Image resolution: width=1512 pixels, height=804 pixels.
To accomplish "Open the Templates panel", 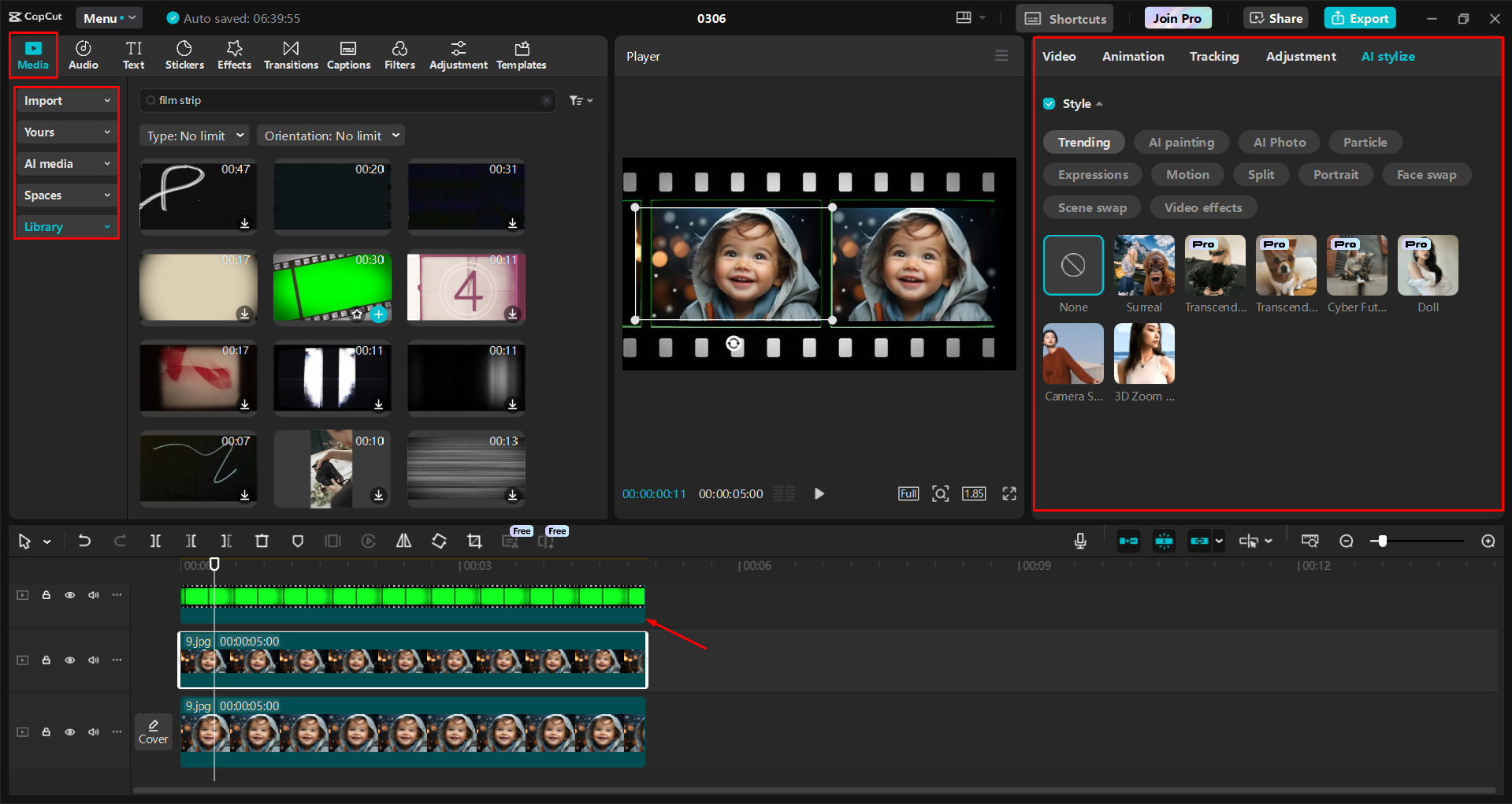I will pyautogui.click(x=521, y=54).
